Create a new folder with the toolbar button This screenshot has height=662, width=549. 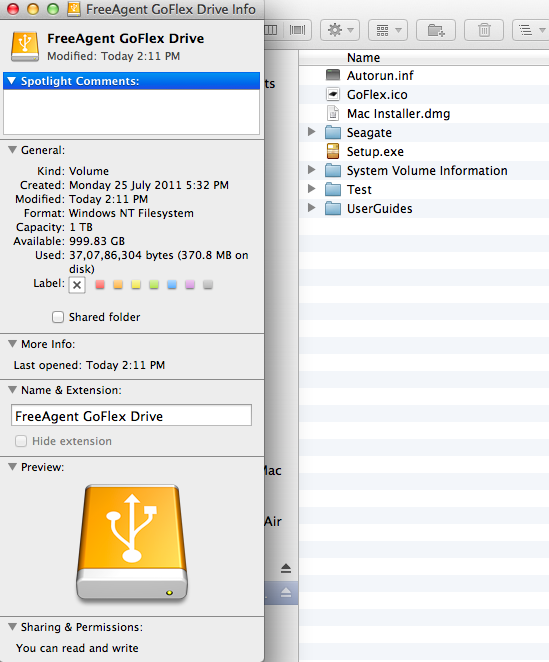click(x=436, y=30)
